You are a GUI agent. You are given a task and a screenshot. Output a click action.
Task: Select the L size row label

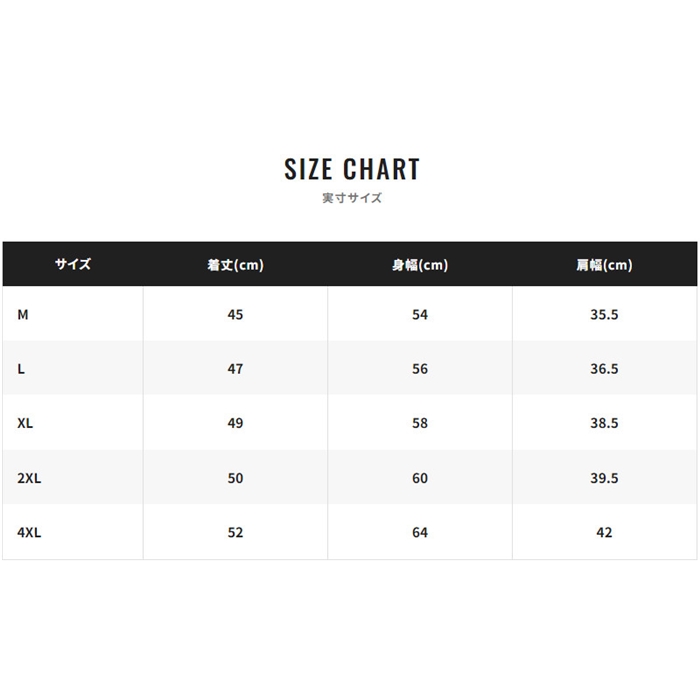tap(21, 369)
